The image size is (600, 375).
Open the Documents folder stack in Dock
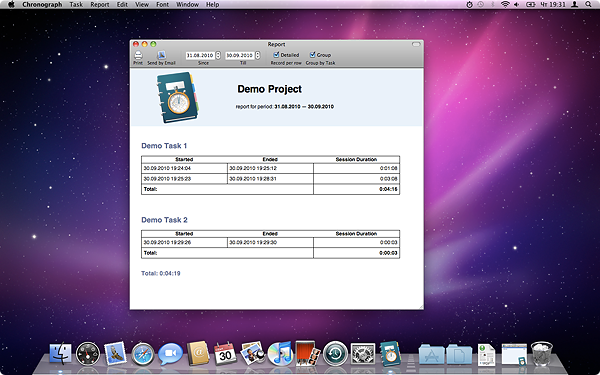(459, 354)
